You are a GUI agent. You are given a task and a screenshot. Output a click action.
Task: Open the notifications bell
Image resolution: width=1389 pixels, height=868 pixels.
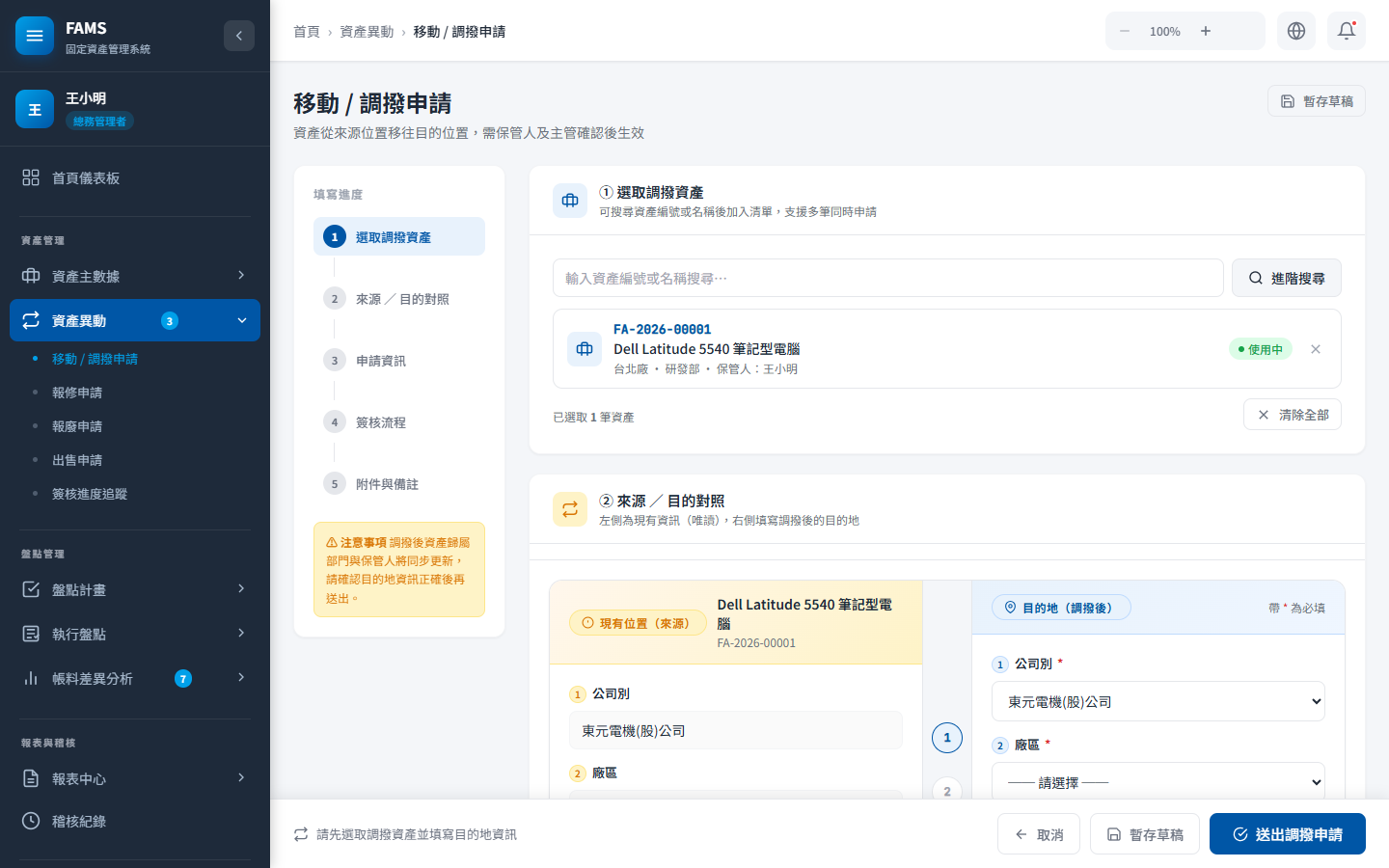coord(1346,31)
